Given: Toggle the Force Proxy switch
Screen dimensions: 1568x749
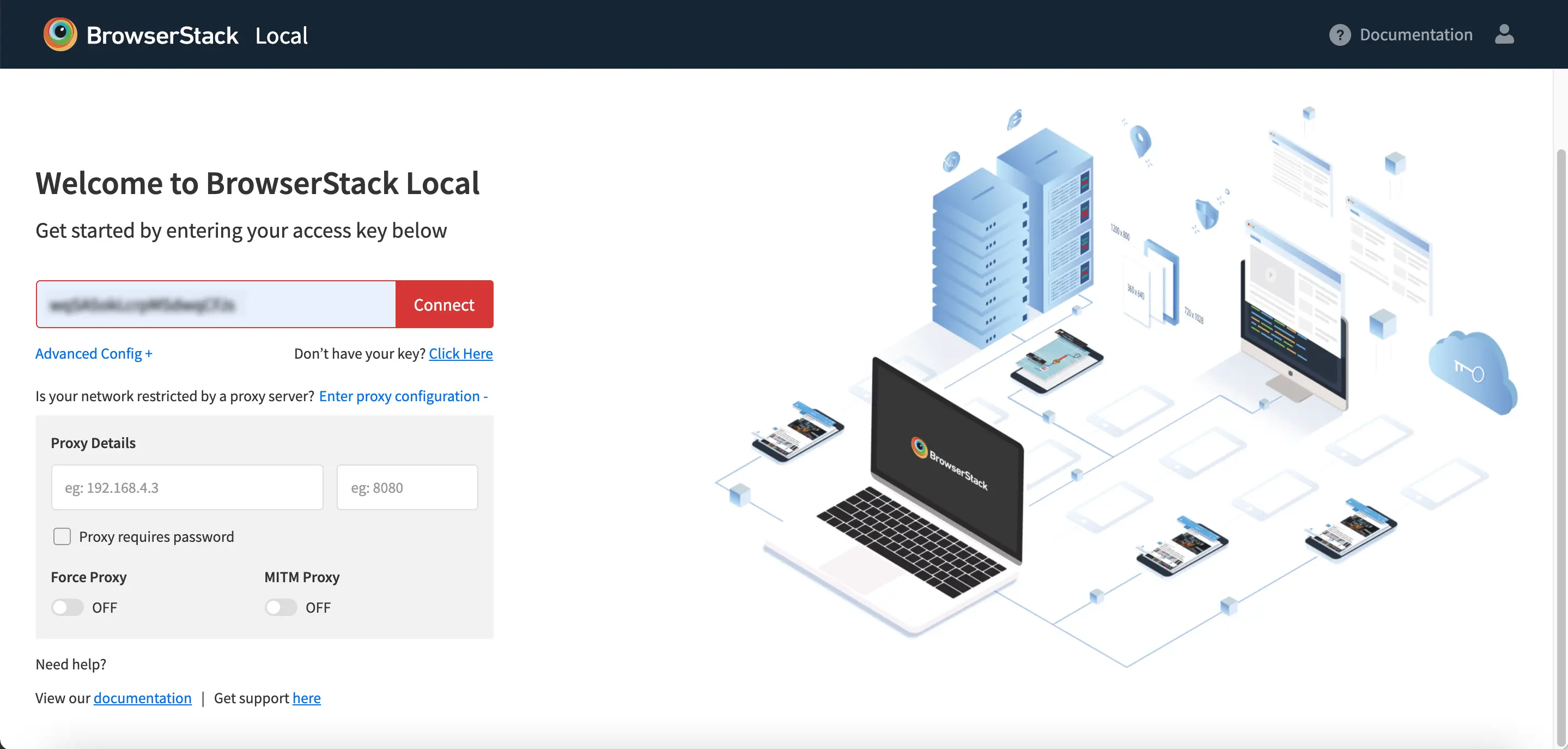Looking at the screenshot, I should 68,607.
